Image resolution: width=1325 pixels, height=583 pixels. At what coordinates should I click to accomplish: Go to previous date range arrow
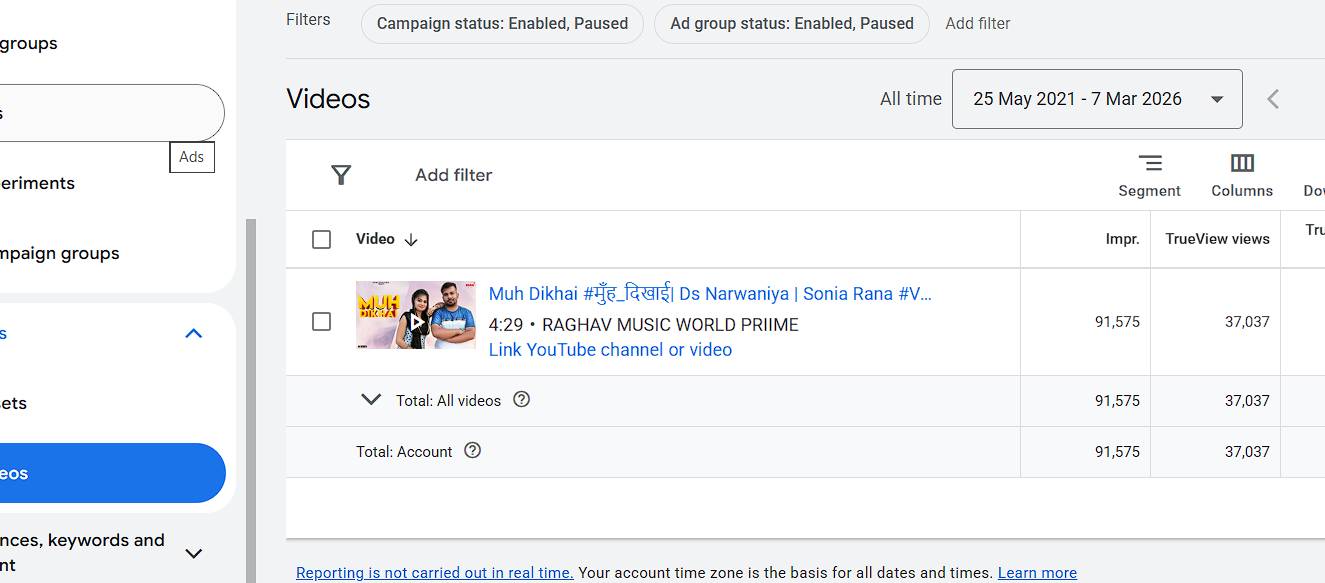1273,99
